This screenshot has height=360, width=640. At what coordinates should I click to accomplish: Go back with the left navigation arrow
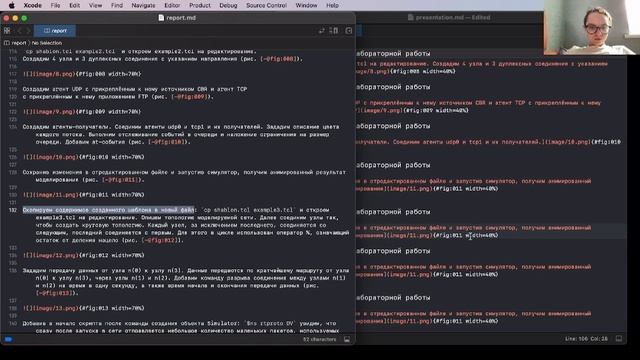pos(19,31)
